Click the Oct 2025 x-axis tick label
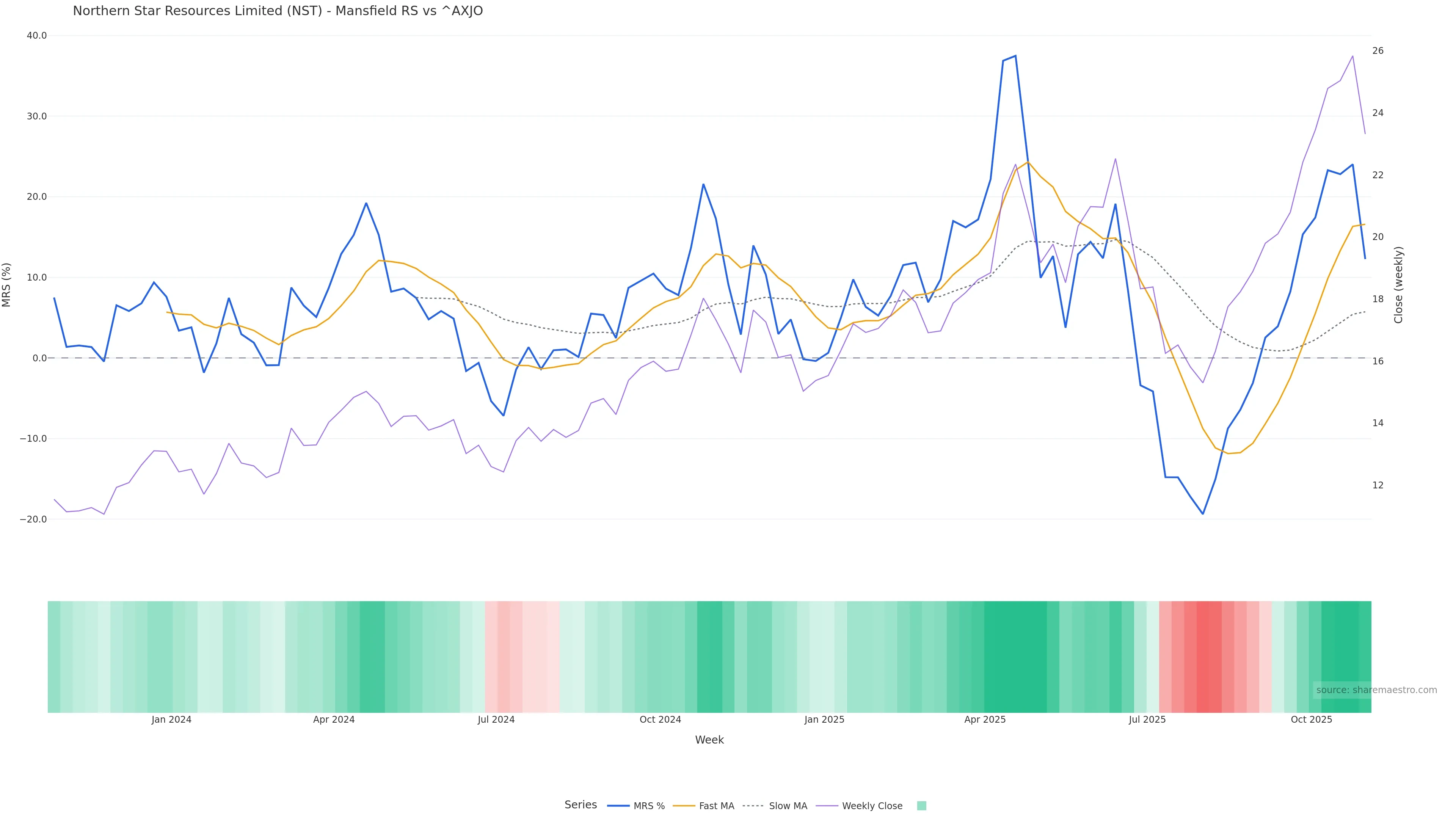The image size is (1456, 819). [x=1311, y=720]
